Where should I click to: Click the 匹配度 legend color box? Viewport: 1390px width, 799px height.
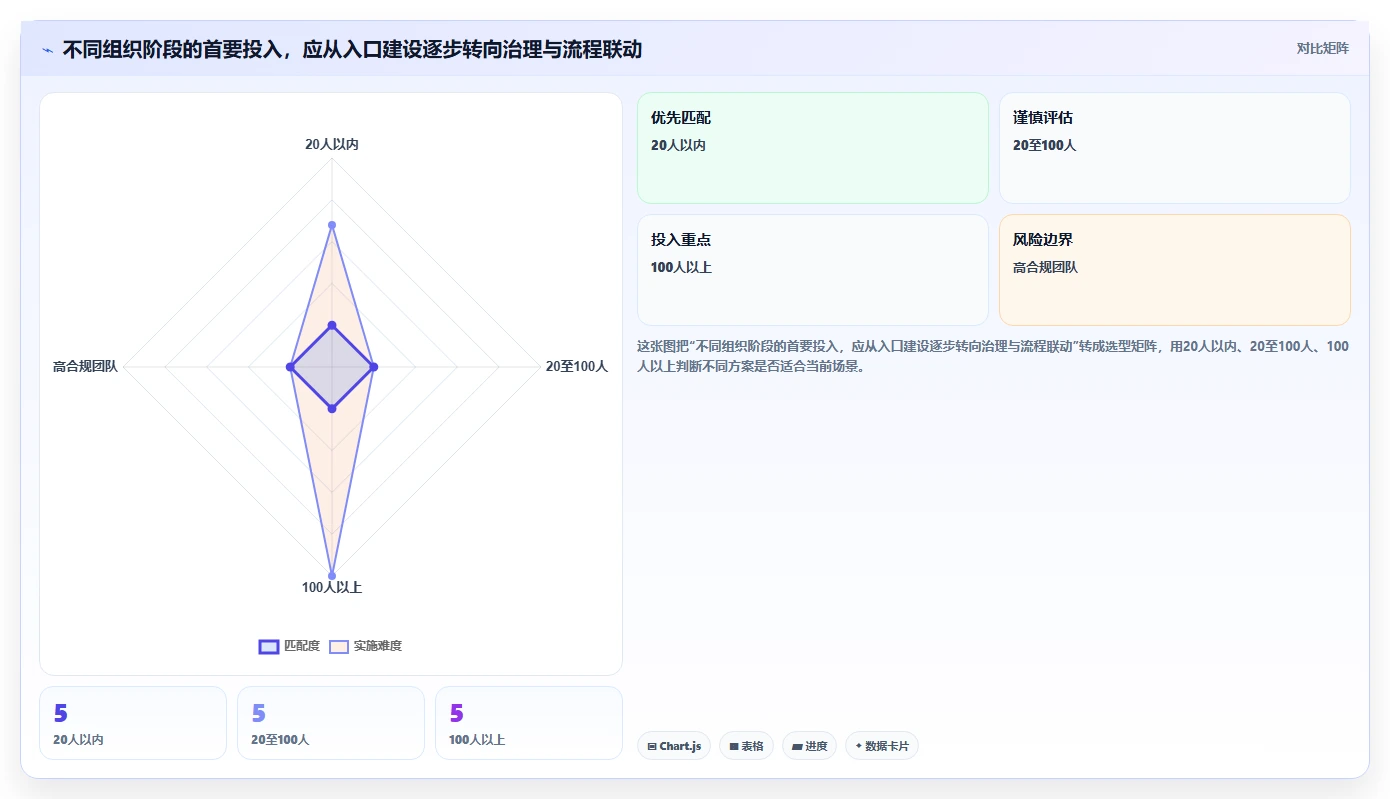click(269, 646)
